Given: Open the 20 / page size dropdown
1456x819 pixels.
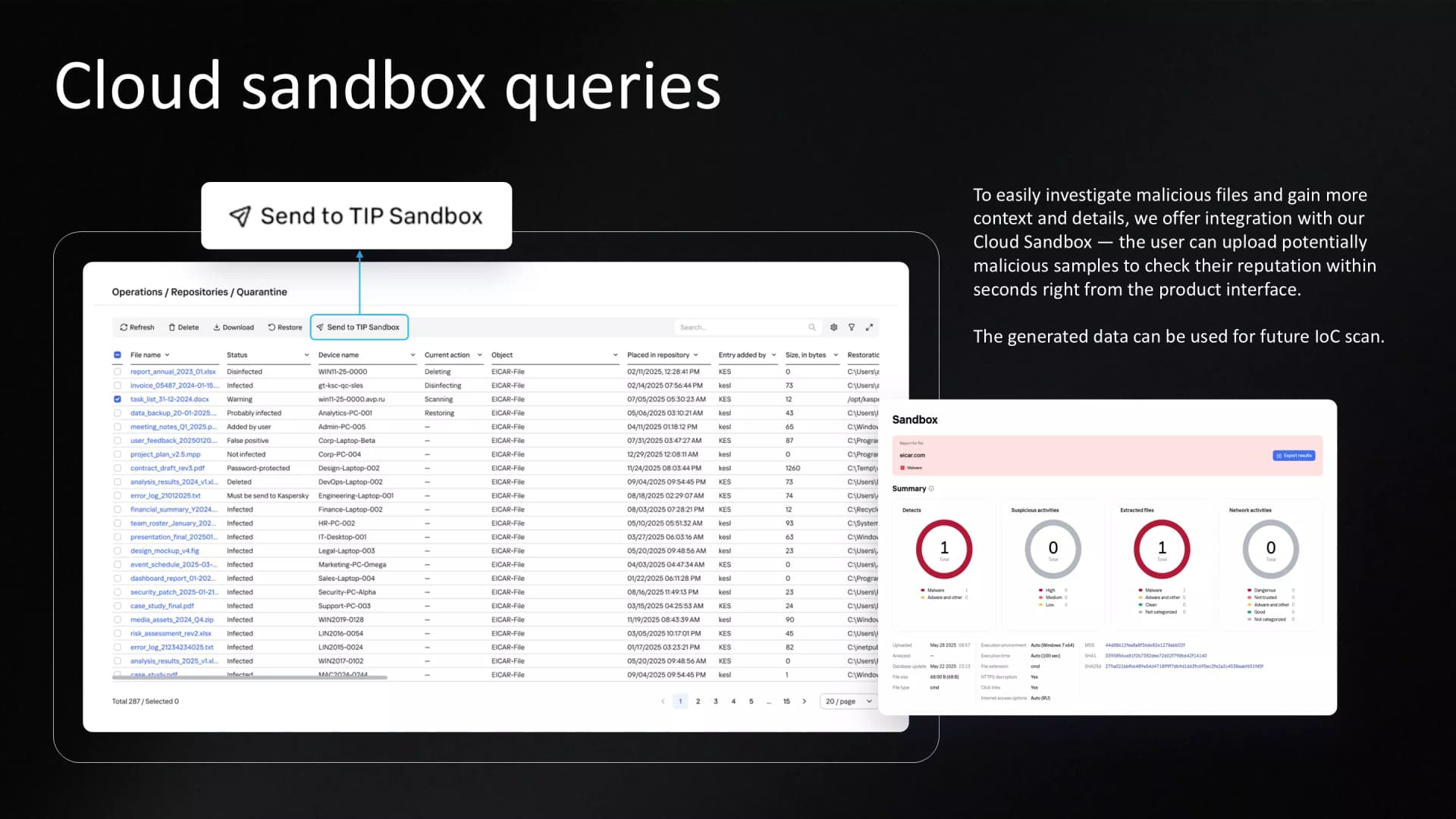Looking at the screenshot, I should tap(848, 701).
